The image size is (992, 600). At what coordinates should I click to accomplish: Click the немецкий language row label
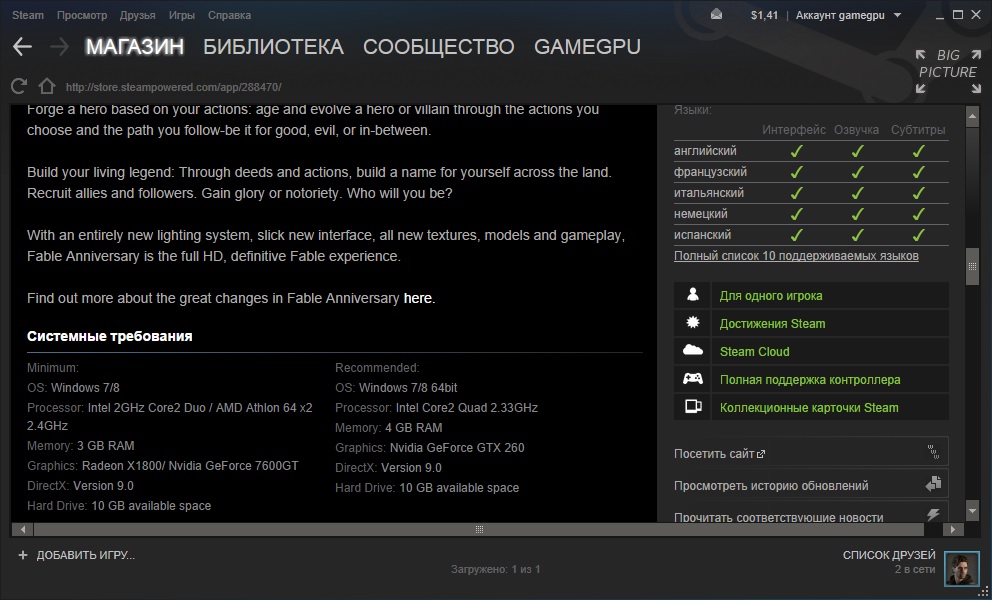(700, 214)
